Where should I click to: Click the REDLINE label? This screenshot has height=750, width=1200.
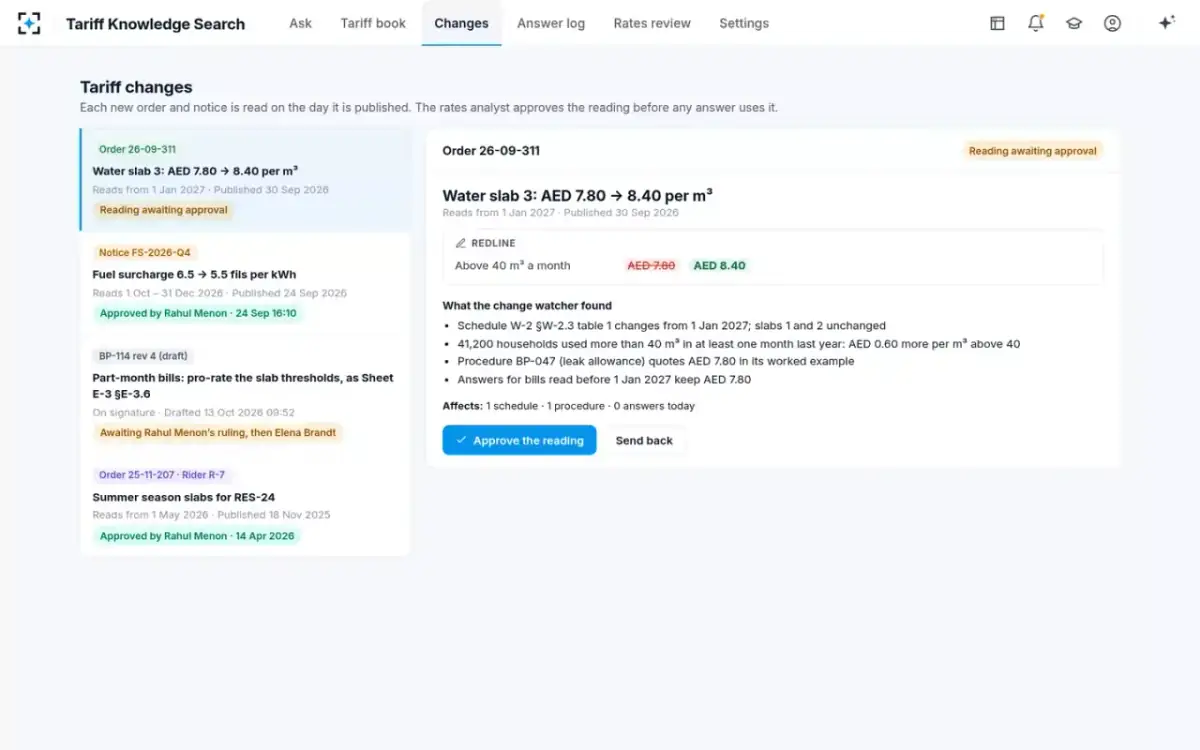click(x=493, y=243)
